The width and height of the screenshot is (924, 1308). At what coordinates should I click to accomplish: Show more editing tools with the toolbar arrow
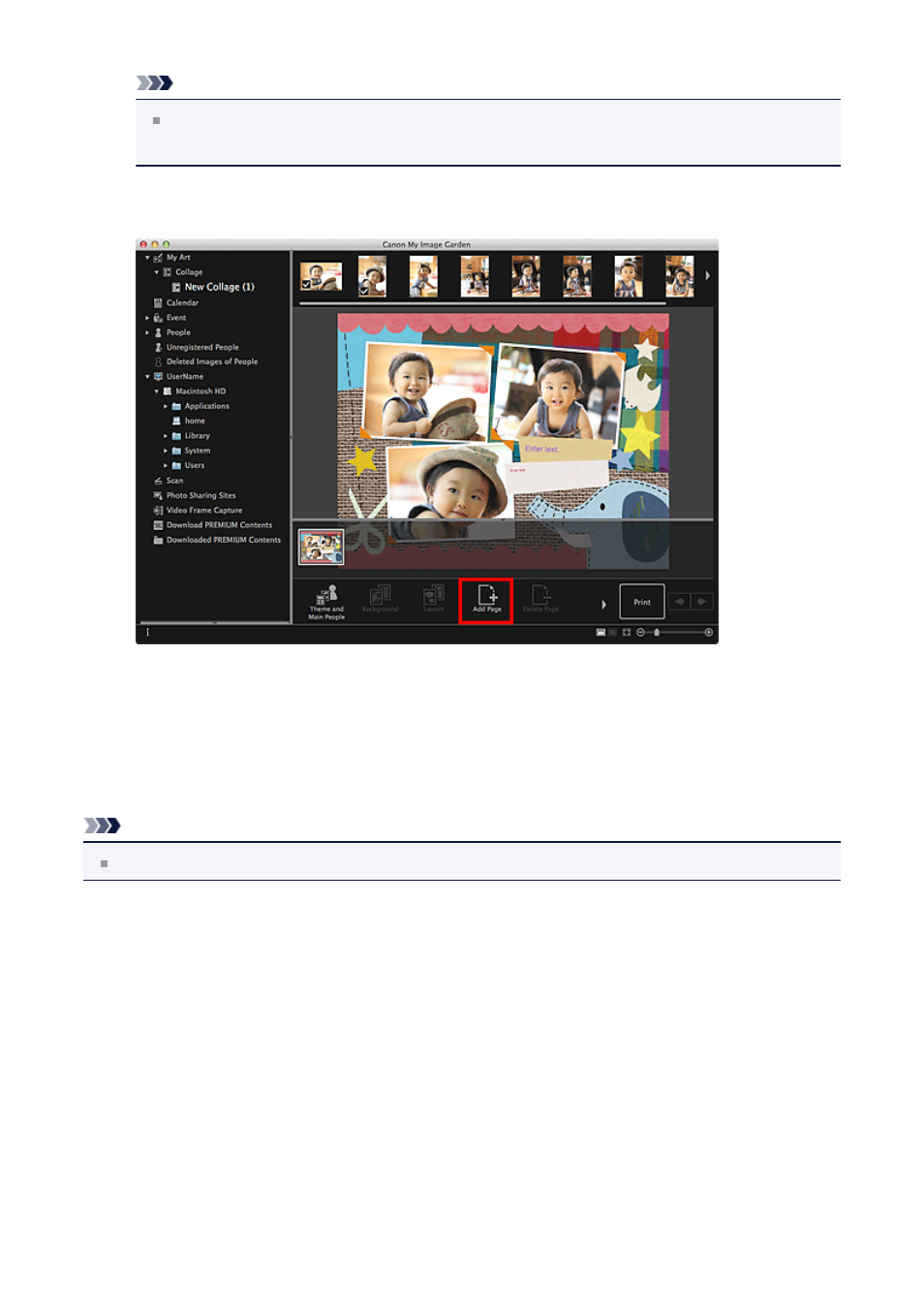coord(603,604)
